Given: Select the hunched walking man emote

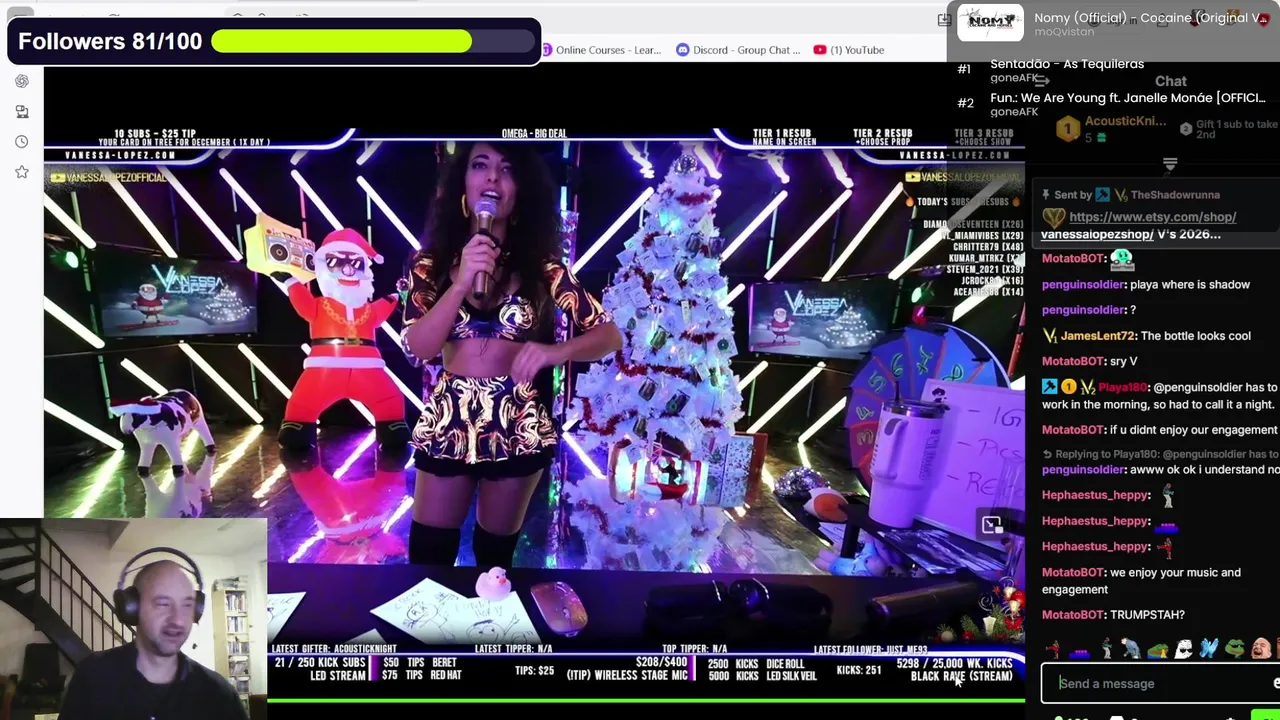Looking at the screenshot, I should click(1131, 650).
